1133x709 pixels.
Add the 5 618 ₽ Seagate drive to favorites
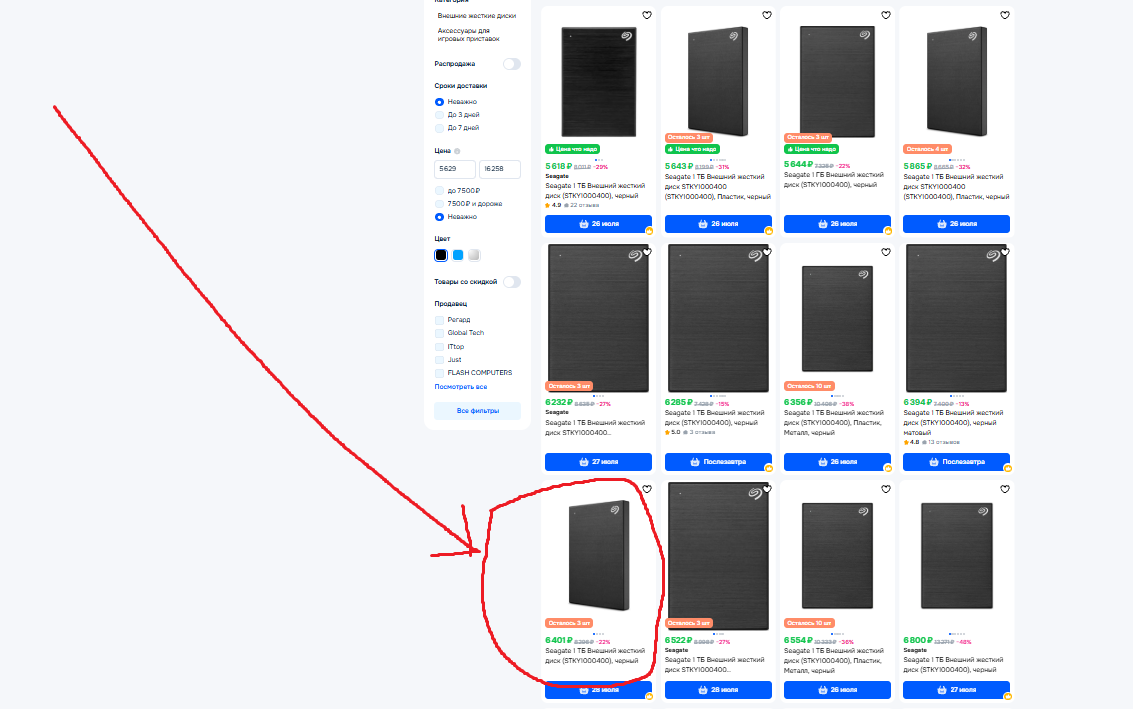point(647,15)
